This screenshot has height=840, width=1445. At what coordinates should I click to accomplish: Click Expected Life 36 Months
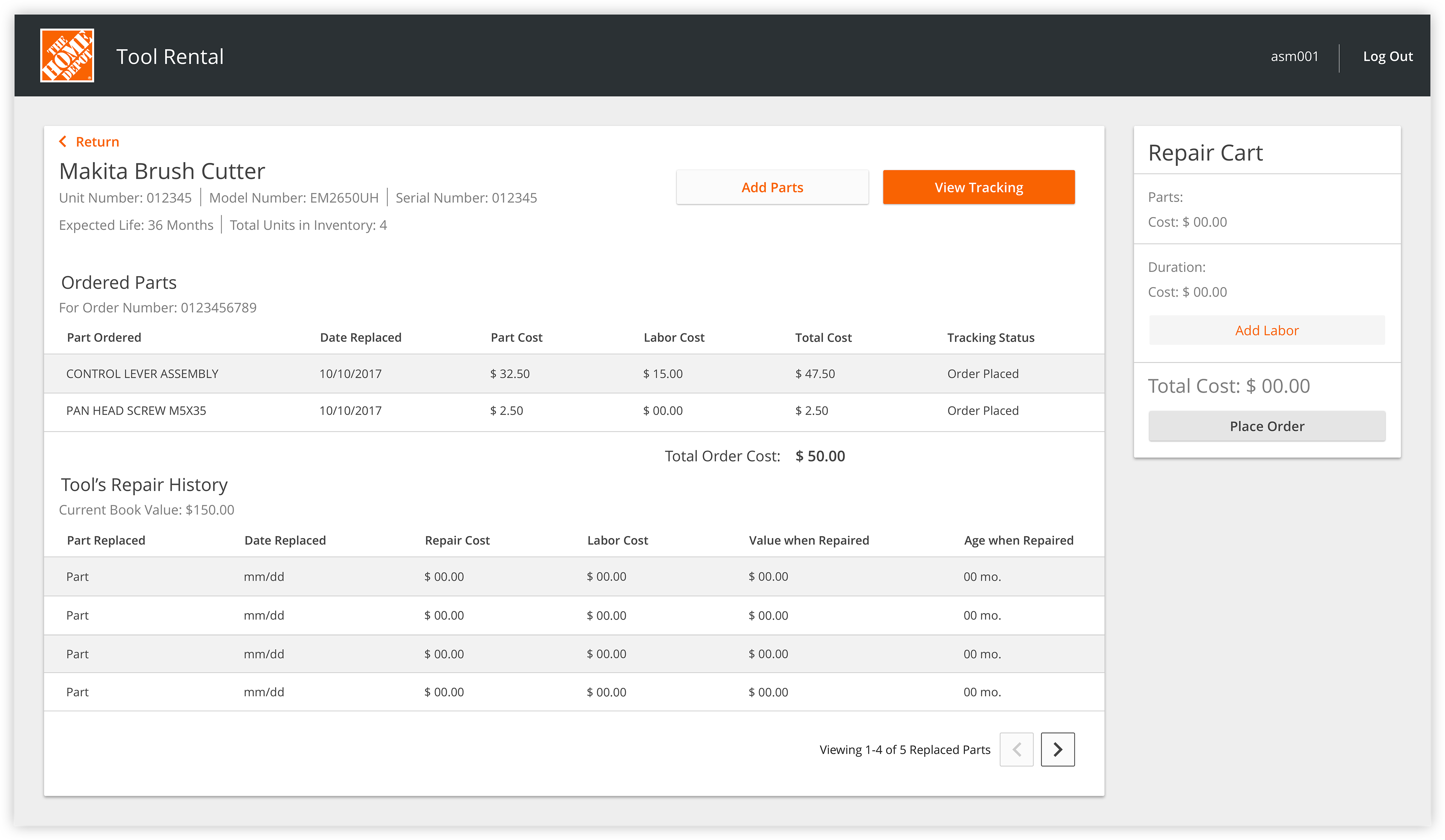[x=136, y=225]
